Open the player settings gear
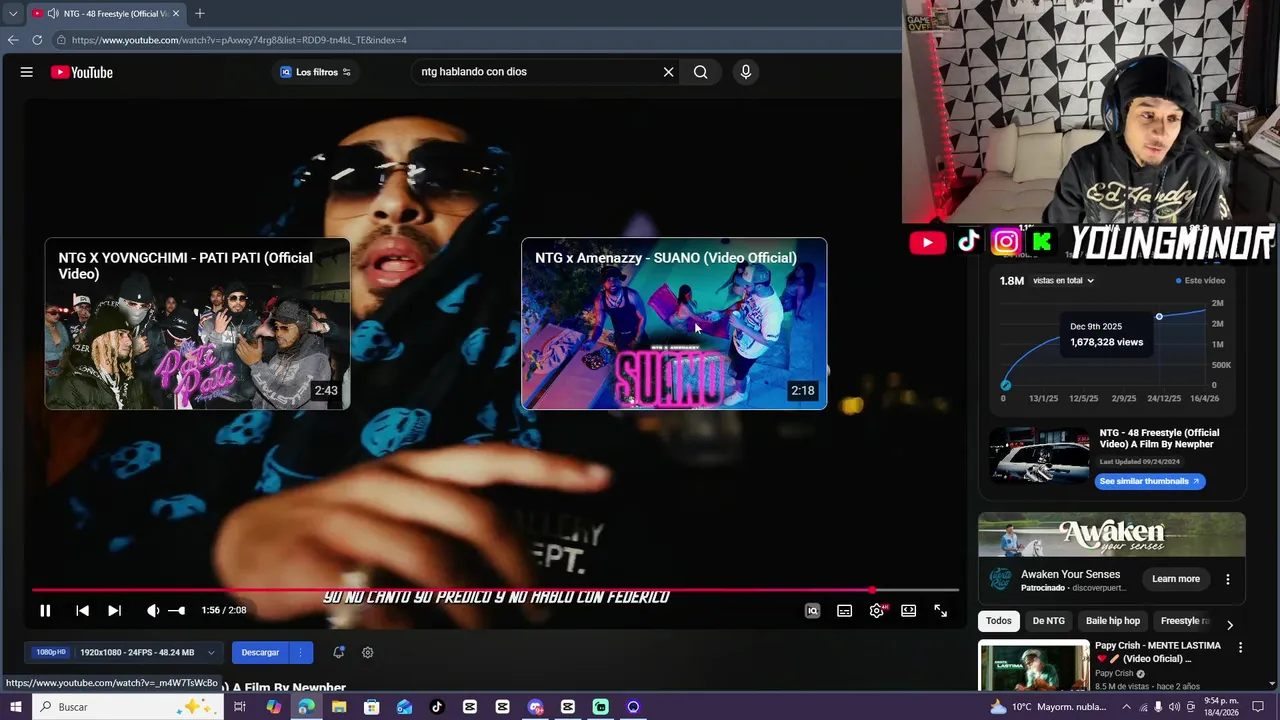 click(877, 611)
